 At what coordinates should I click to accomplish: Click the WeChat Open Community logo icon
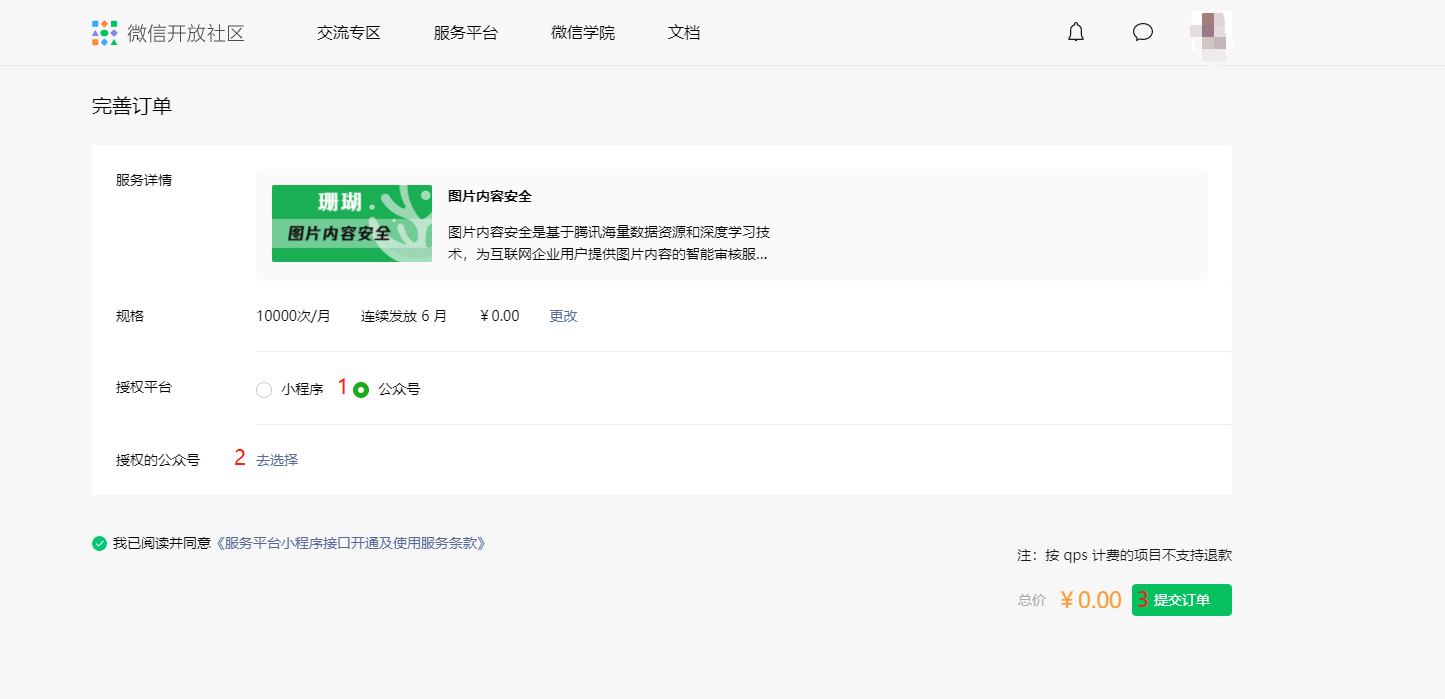point(105,33)
